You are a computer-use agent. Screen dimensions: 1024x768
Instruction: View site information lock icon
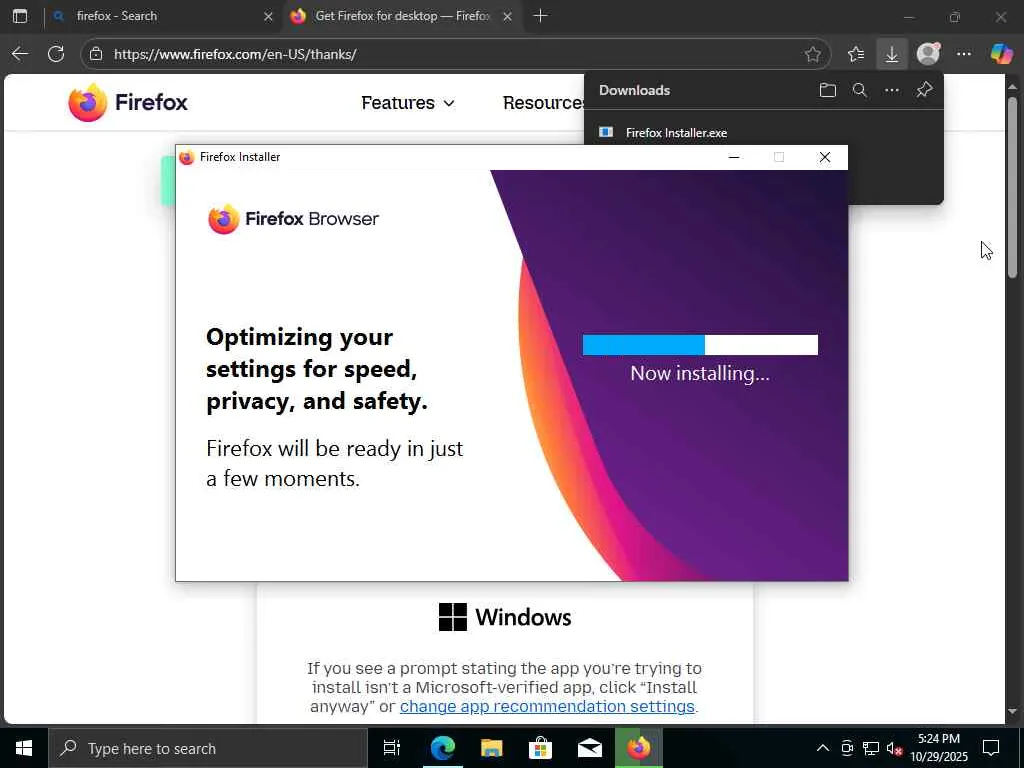[96, 54]
